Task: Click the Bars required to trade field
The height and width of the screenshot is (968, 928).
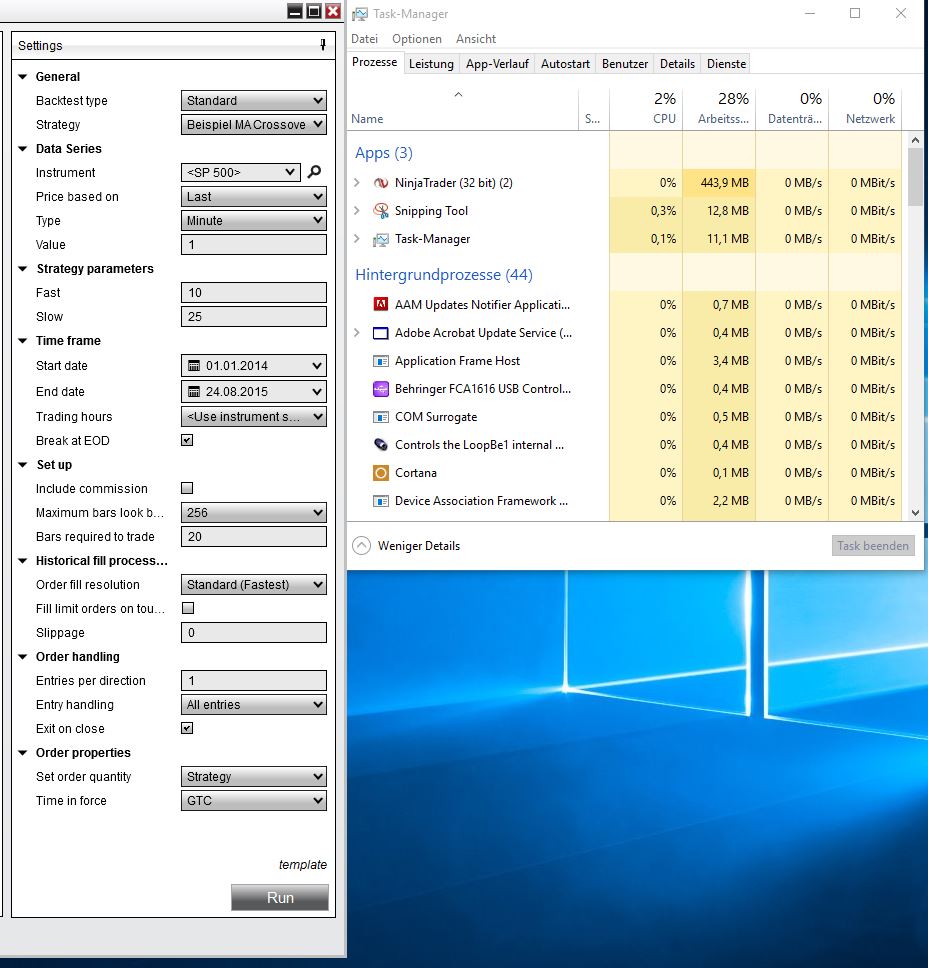Action: pos(254,536)
